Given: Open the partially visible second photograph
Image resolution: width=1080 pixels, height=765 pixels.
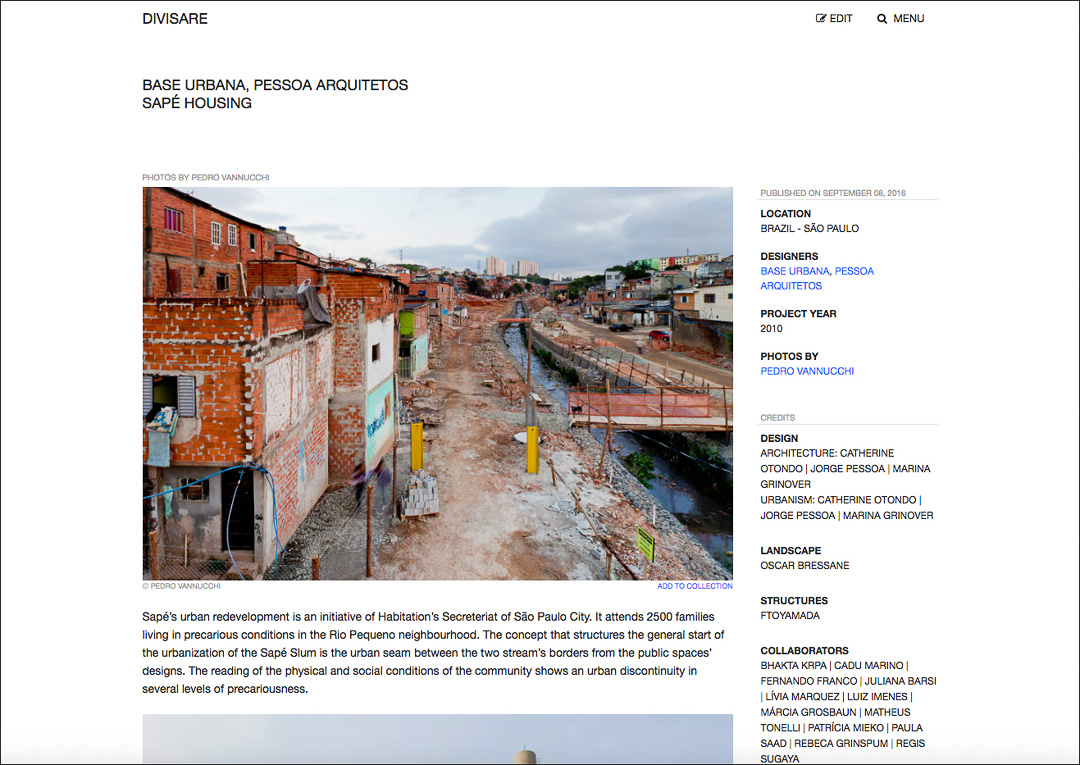Looking at the screenshot, I should [x=437, y=739].
